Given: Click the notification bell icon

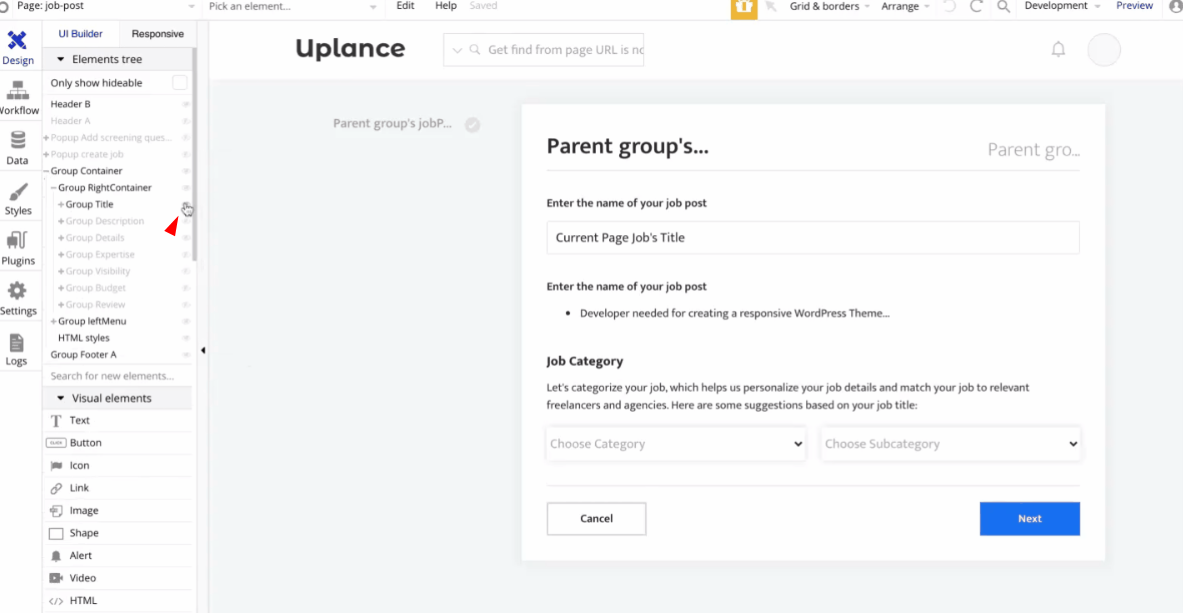Looking at the screenshot, I should 1058,49.
